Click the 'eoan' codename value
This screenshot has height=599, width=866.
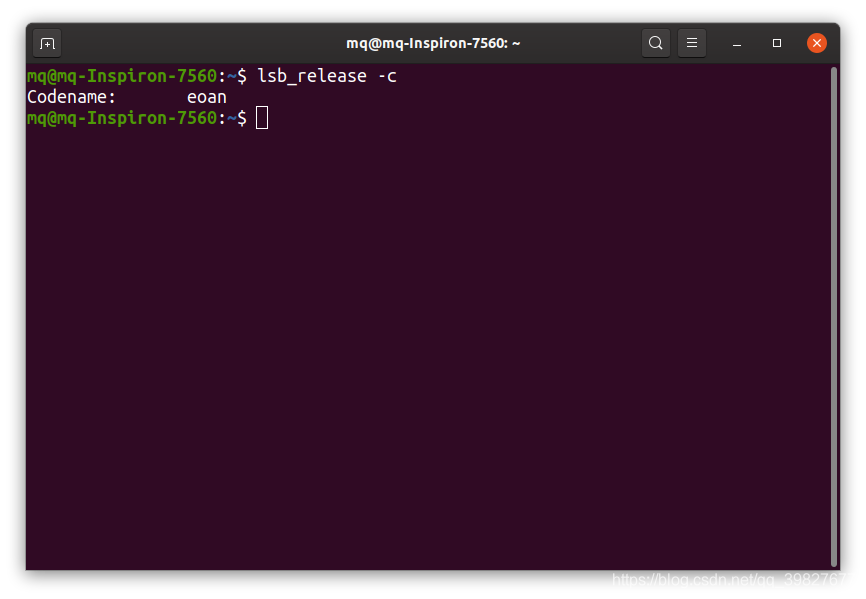pyautogui.click(x=207, y=98)
